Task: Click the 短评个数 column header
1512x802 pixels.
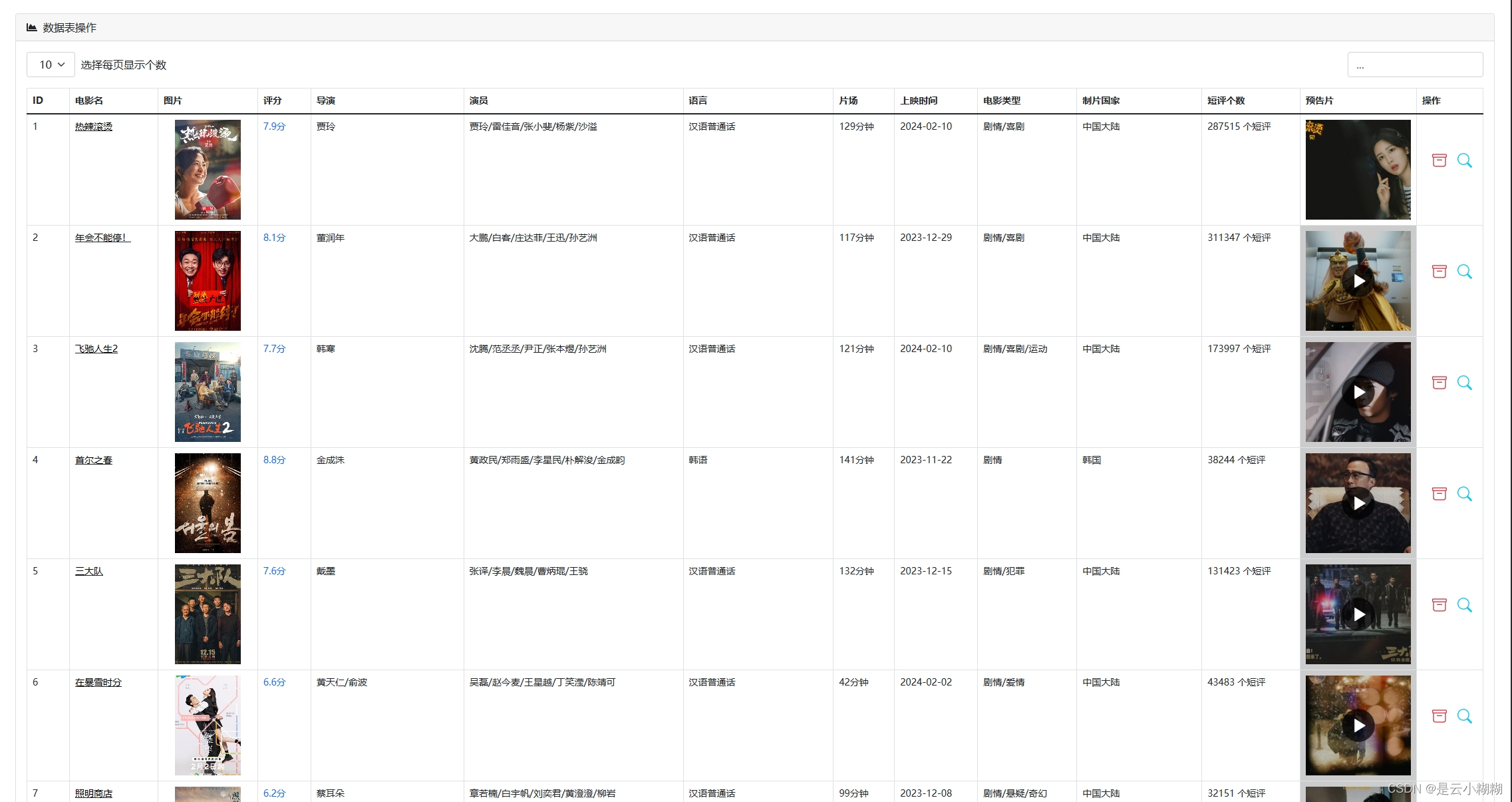Action: [x=1226, y=100]
